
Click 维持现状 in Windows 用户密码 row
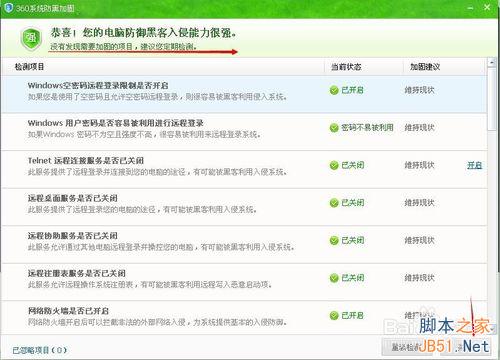(419, 128)
